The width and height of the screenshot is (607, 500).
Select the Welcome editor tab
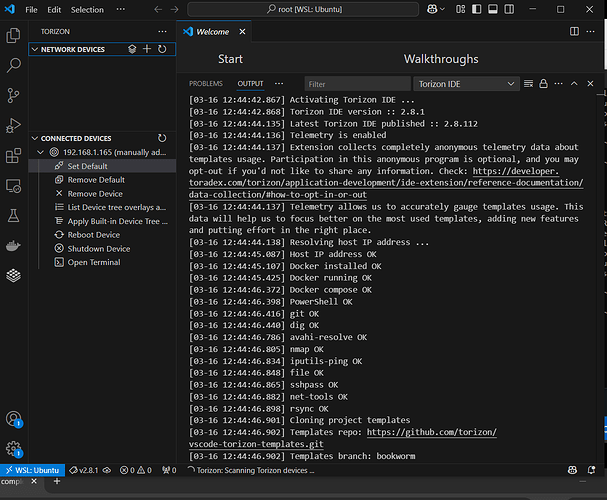[212, 32]
